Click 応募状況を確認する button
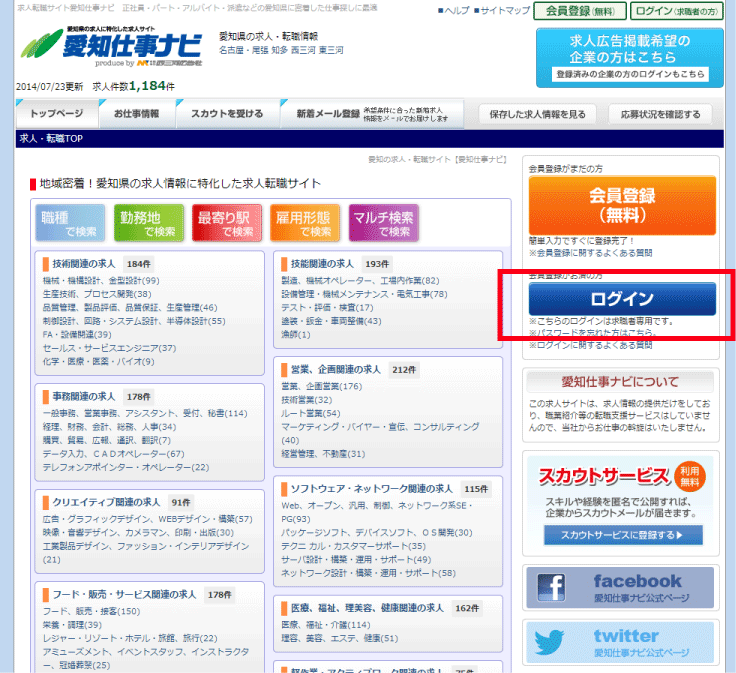This screenshot has width=736, height=673. click(660, 114)
